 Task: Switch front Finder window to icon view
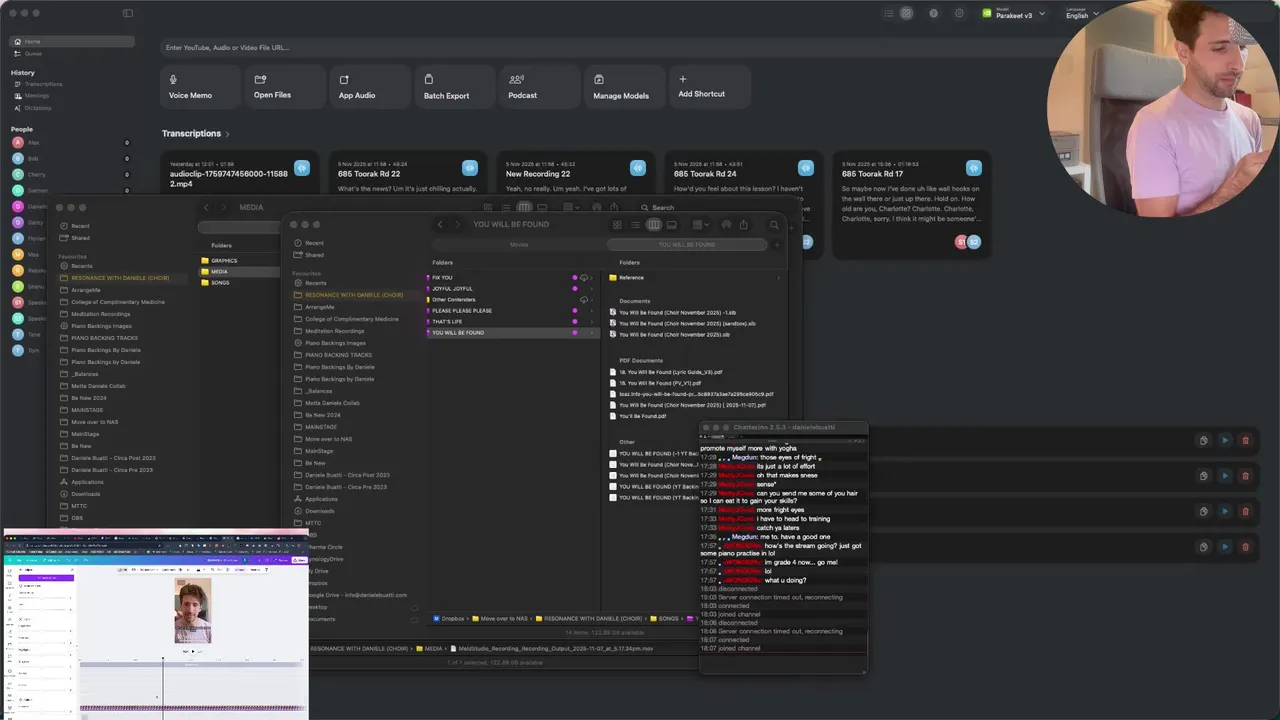[x=617, y=225]
